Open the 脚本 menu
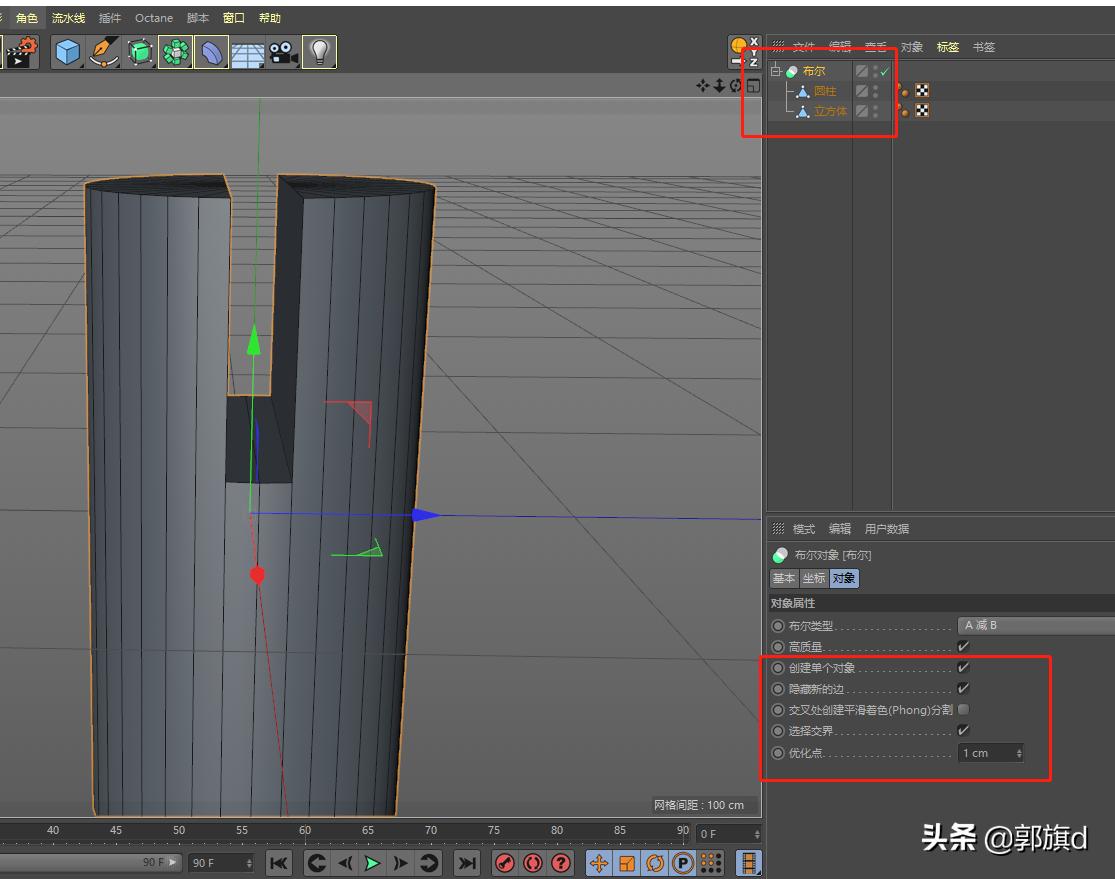The width and height of the screenshot is (1115, 879). tap(198, 18)
